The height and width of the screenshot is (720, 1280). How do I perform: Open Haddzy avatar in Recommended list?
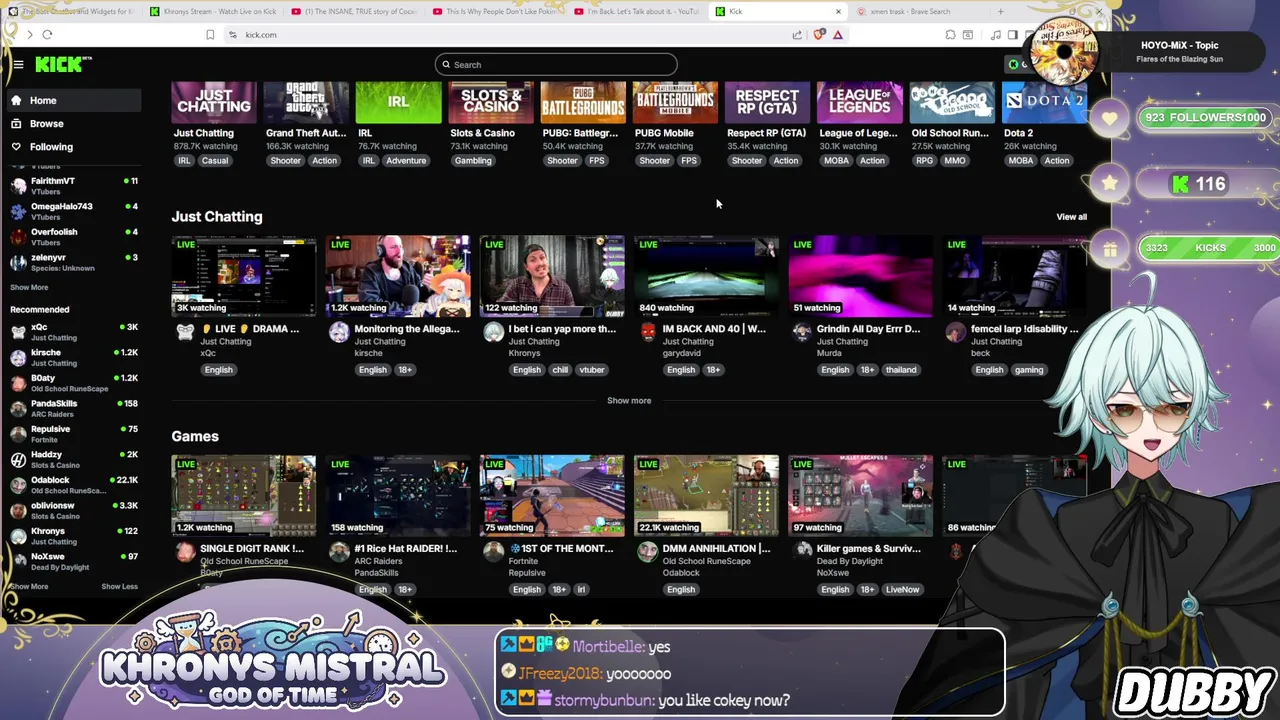click(x=18, y=459)
